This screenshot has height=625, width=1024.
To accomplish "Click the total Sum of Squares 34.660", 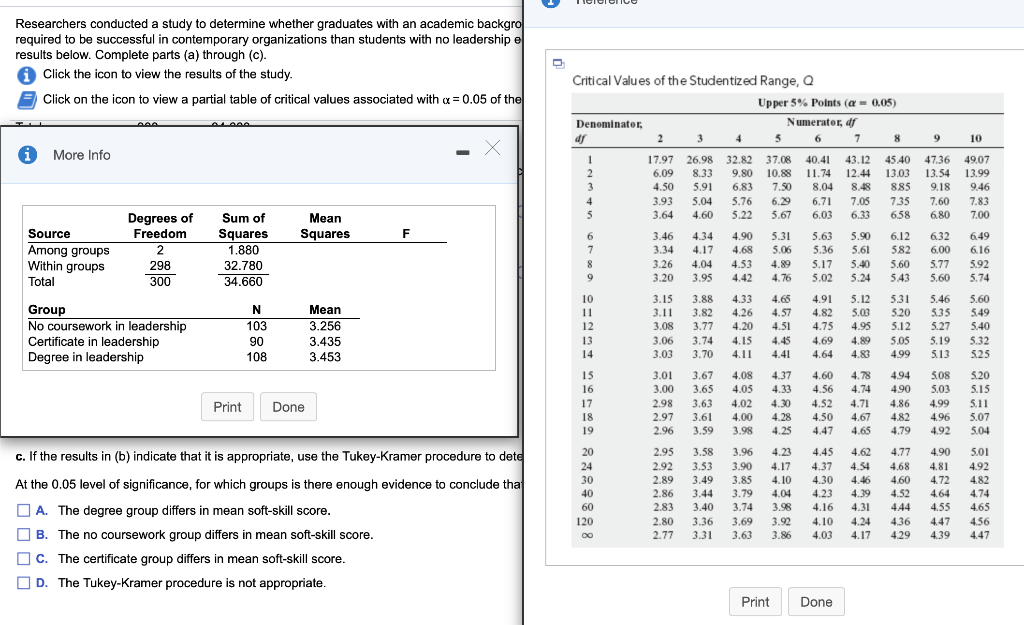I will (x=243, y=281).
